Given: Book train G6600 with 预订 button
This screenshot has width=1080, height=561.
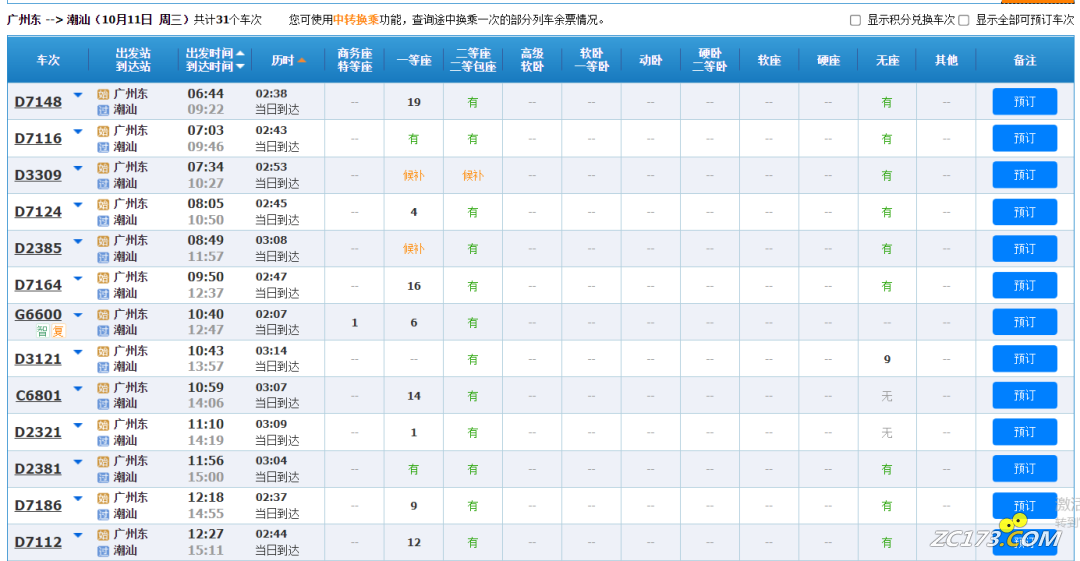Looking at the screenshot, I should point(1024,322).
